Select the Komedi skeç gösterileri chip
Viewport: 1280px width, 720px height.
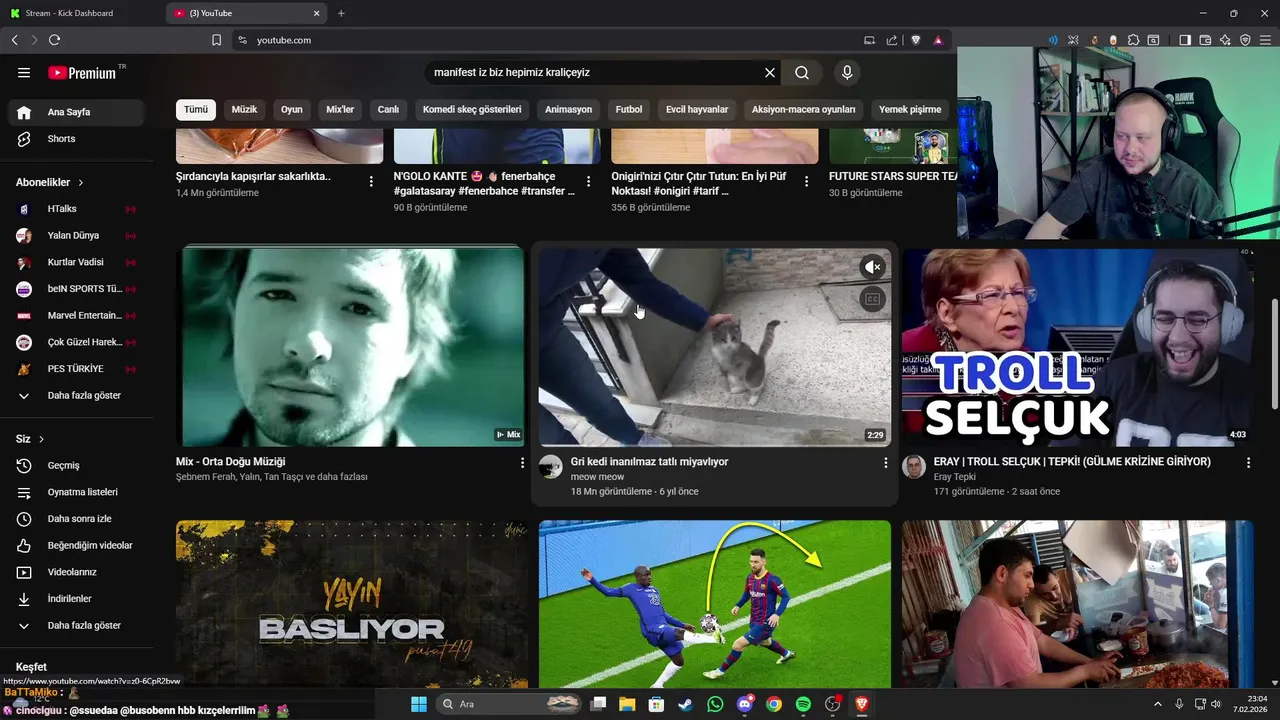coord(472,109)
